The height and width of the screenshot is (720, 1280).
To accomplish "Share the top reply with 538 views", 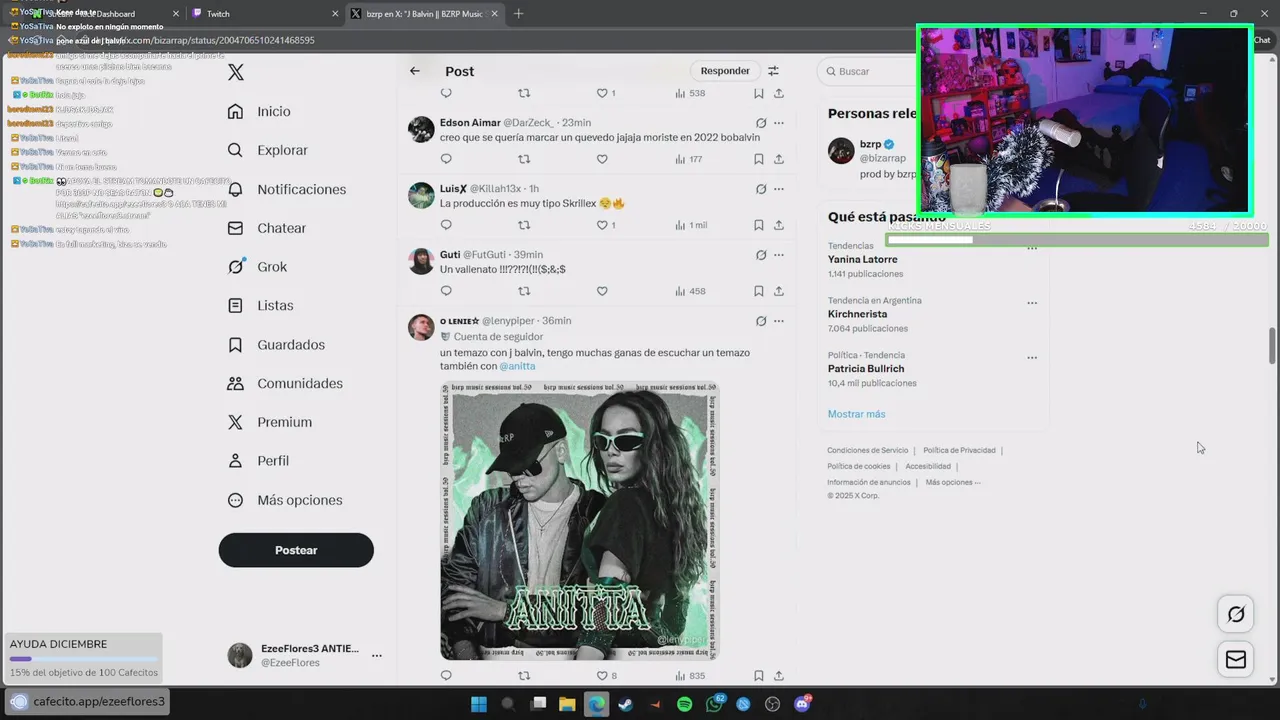I will [x=779, y=93].
